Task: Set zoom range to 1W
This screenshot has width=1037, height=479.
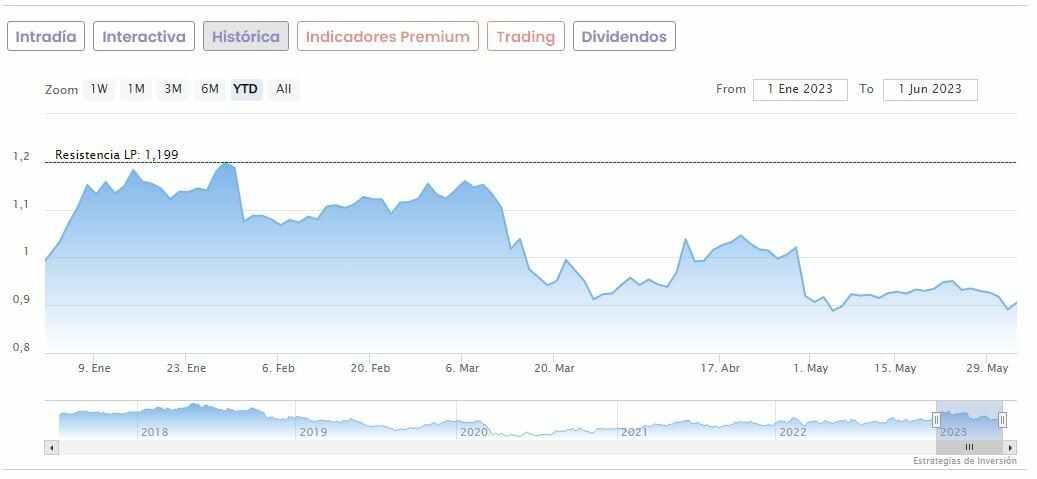Action: 99,89
